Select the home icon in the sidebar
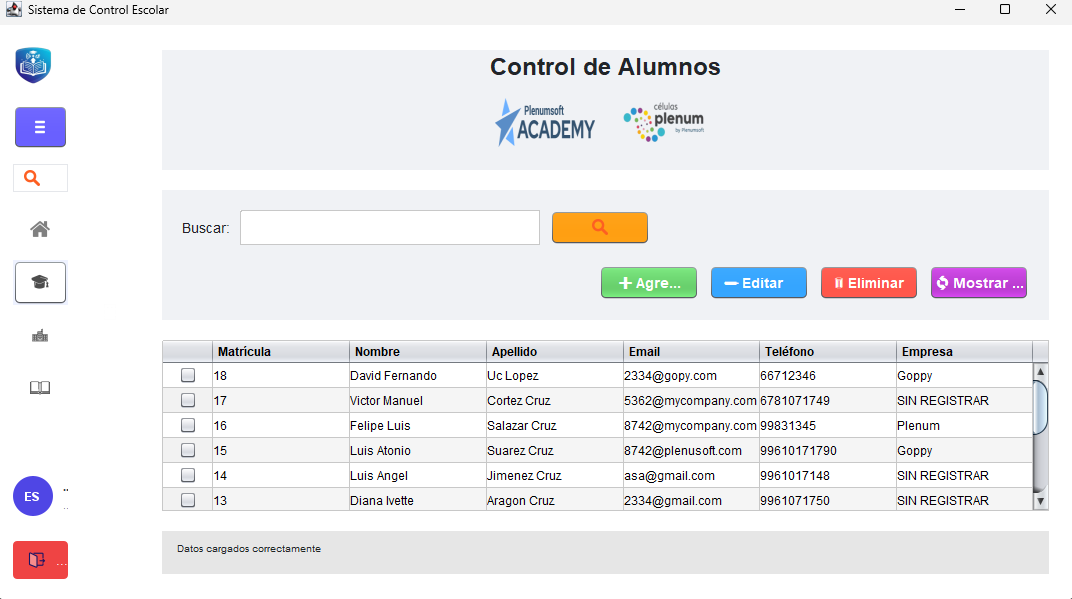Viewport: 1072px width, 599px height. (x=39, y=229)
